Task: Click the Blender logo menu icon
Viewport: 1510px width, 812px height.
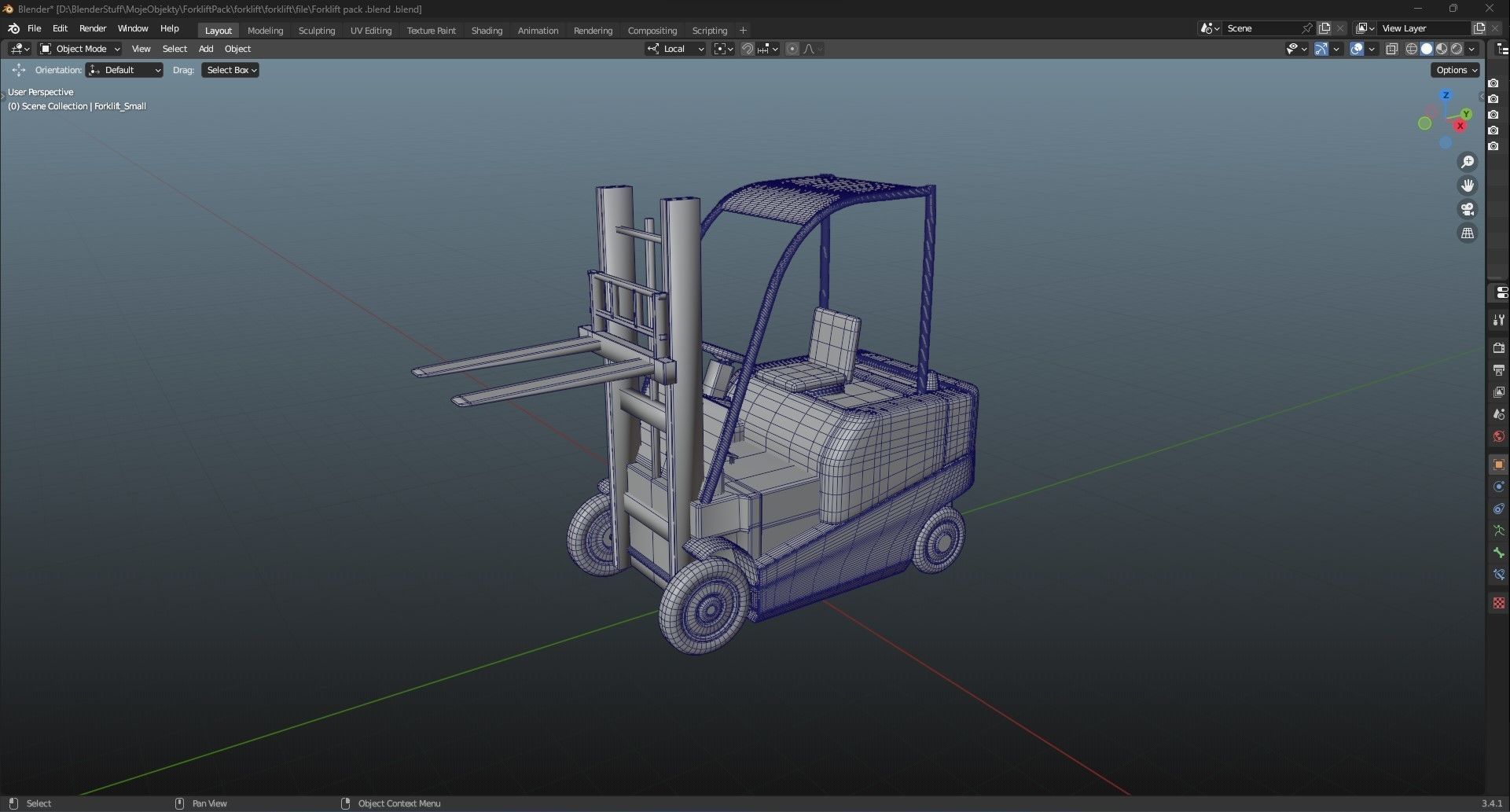Action: 13,28
